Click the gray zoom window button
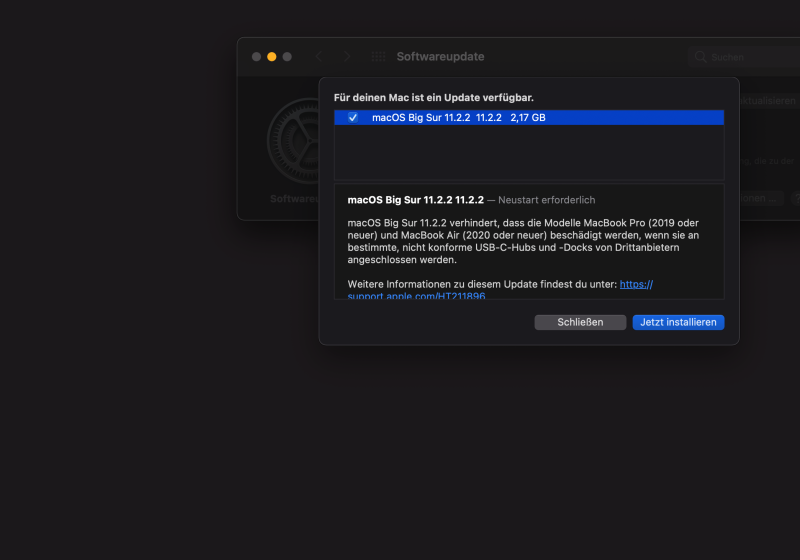This screenshot has height=560, width=800. click(287, 57)
